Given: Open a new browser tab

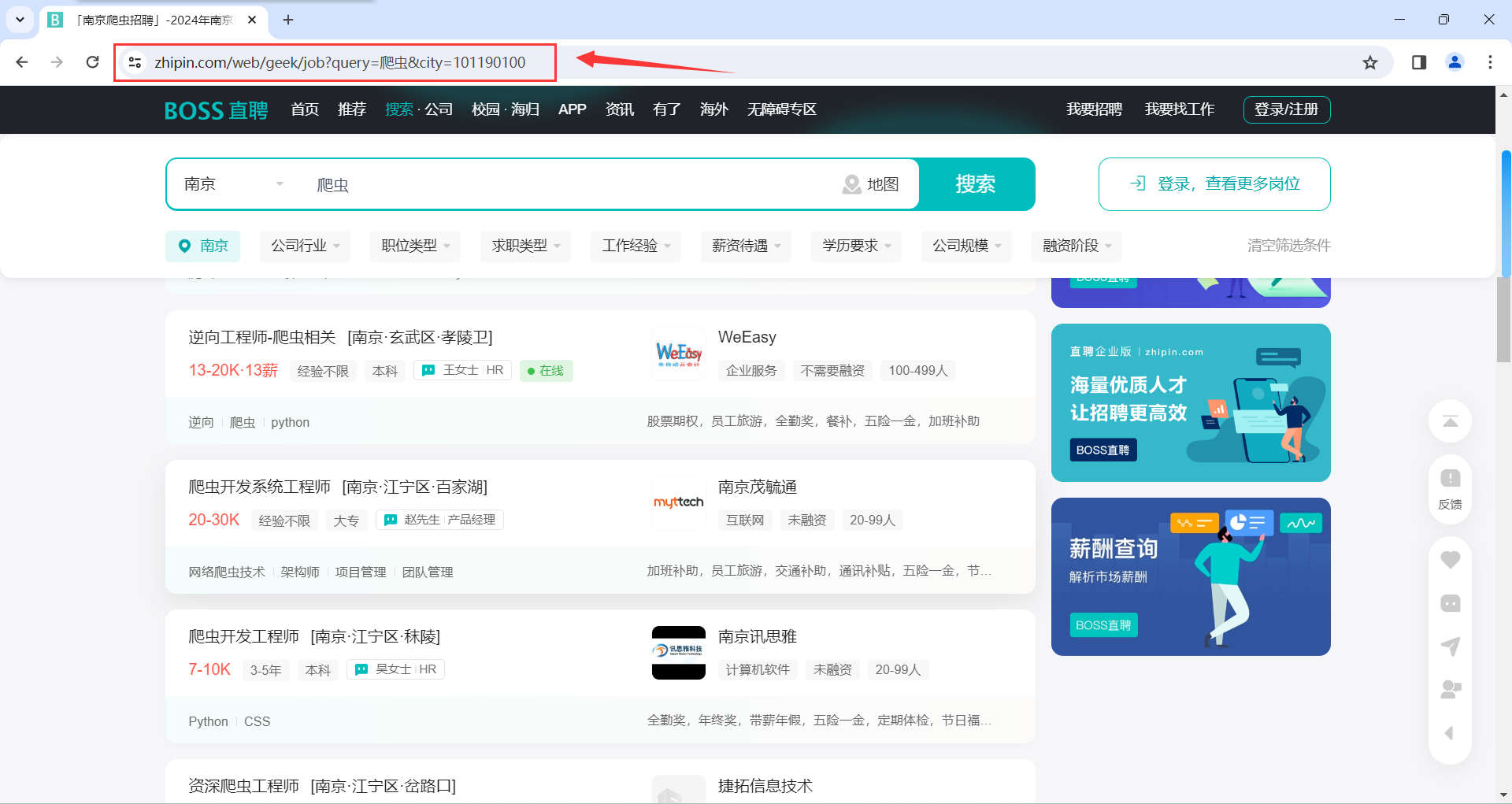Looking at the screenshot, I should coord(288,20).
